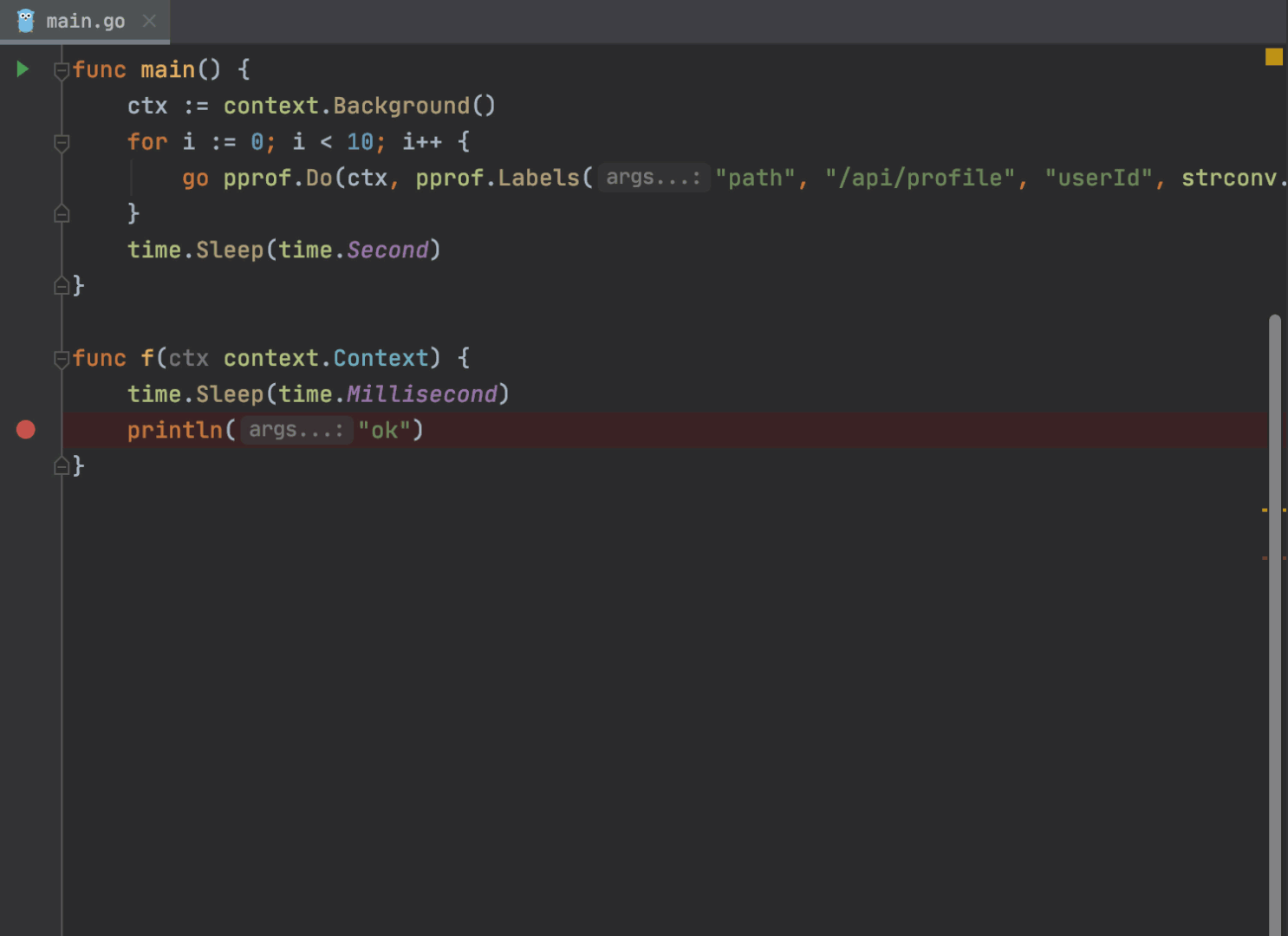This screenshot has width=1288, height=936.
Task: Click the Labels method in pprof.Labels
Action: (x=538, y=178)
